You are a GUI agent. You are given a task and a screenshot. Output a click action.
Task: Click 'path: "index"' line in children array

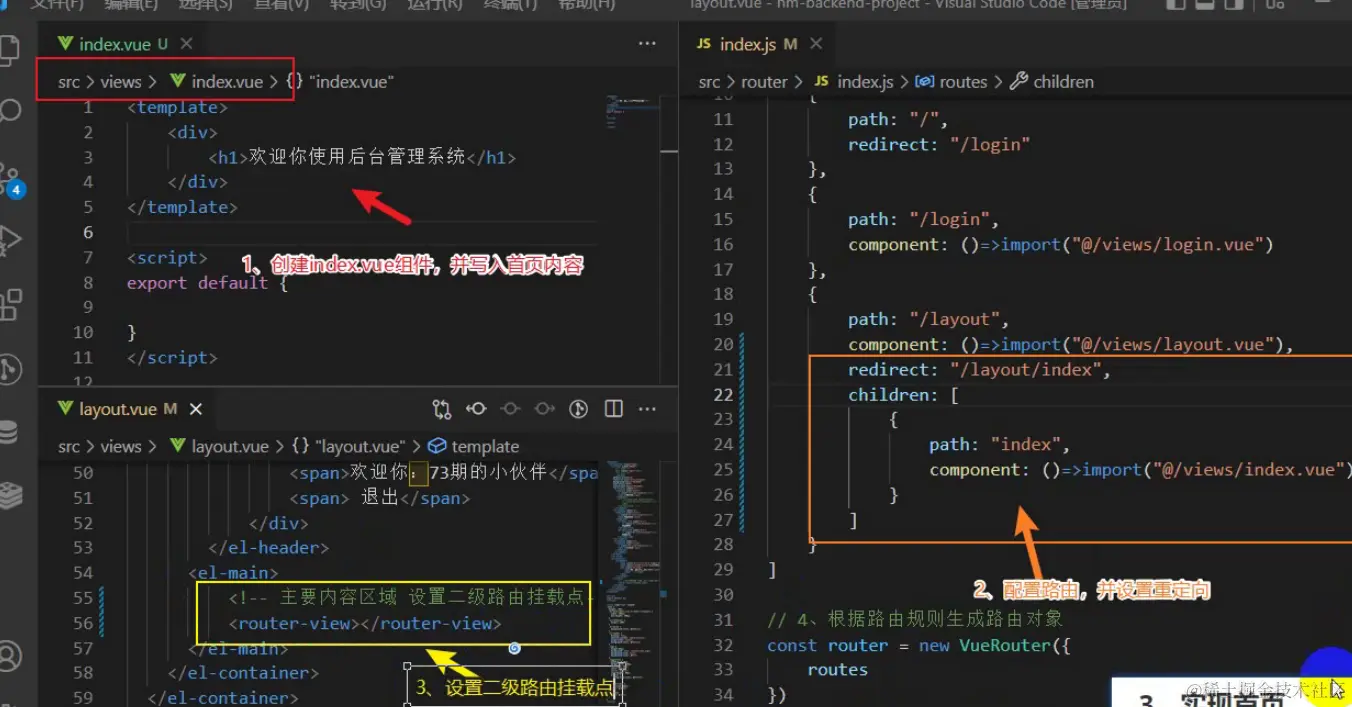pos(1000,445)
